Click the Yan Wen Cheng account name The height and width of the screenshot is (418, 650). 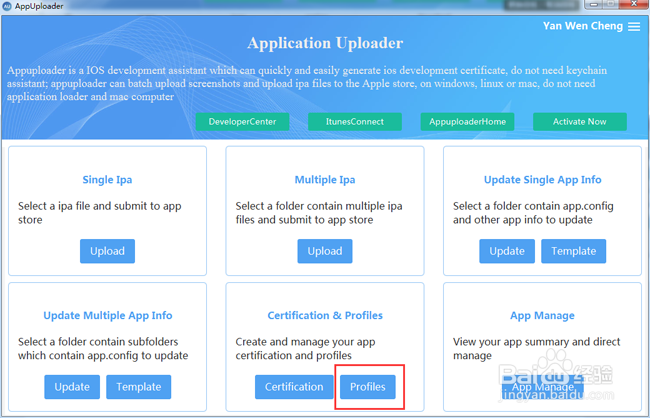click(583, 26)
